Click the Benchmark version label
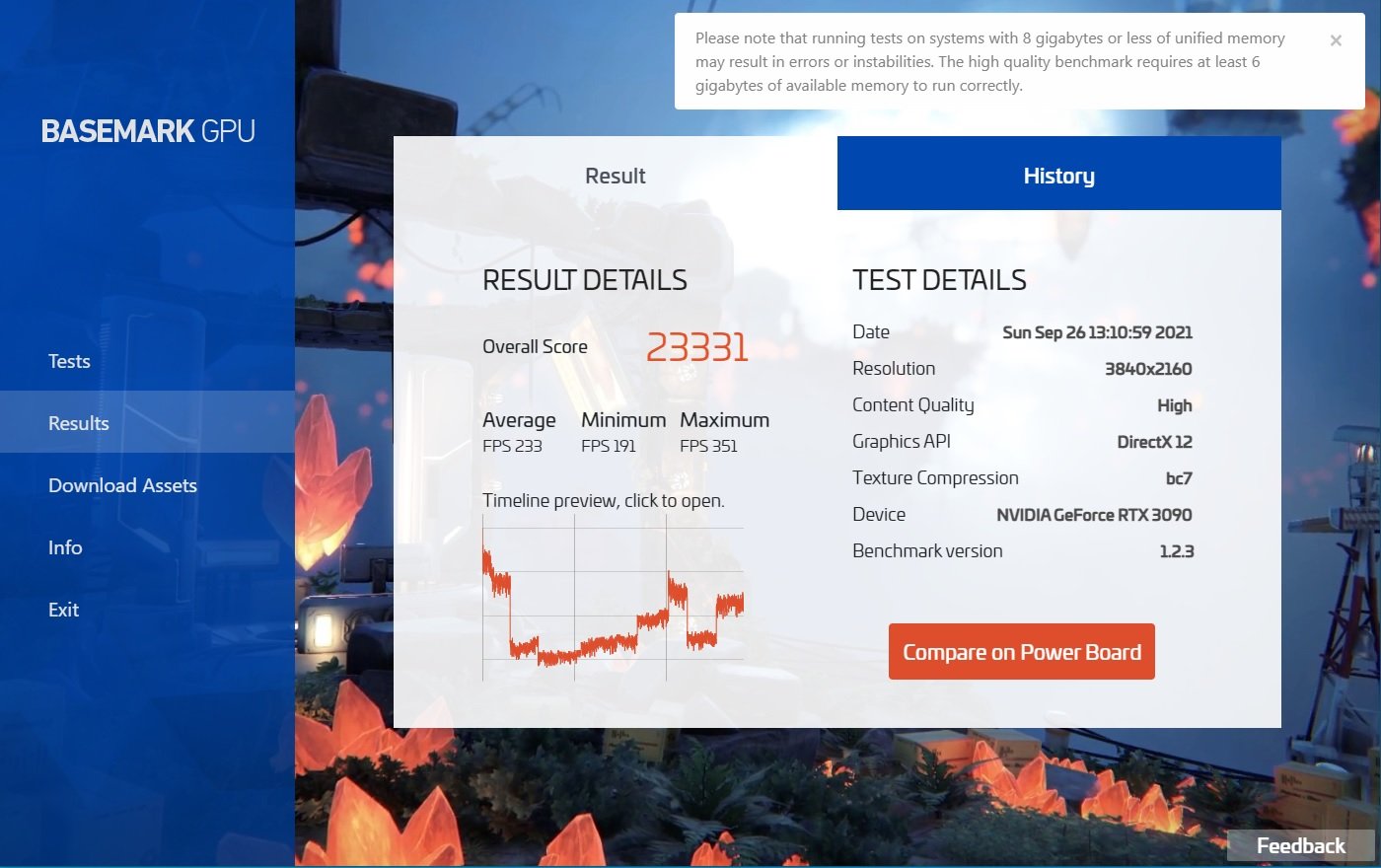The image size is (1381, 868). (x=927, y=551)
